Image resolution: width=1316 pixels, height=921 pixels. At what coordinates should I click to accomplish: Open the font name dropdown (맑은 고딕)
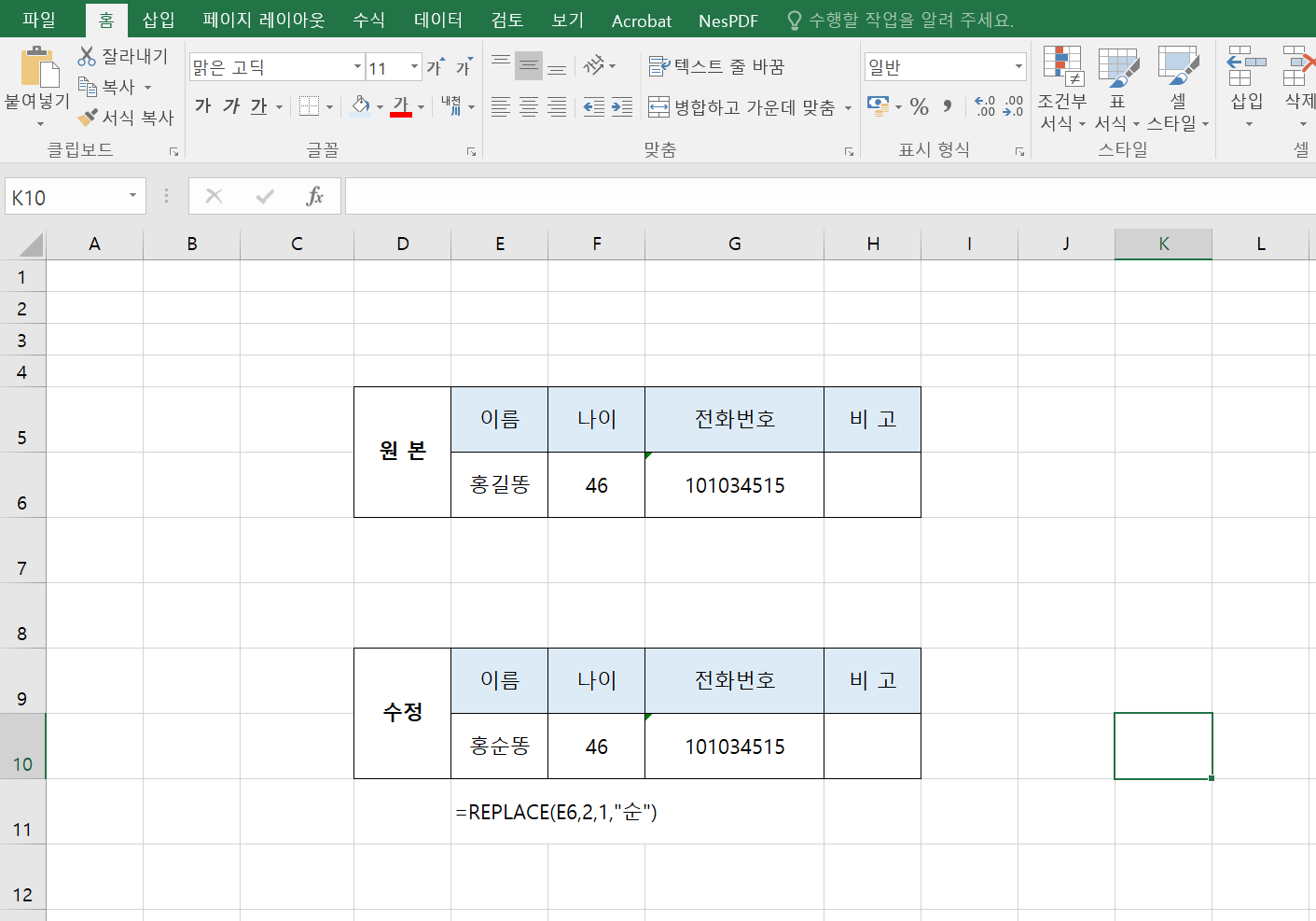pos(357,67)
